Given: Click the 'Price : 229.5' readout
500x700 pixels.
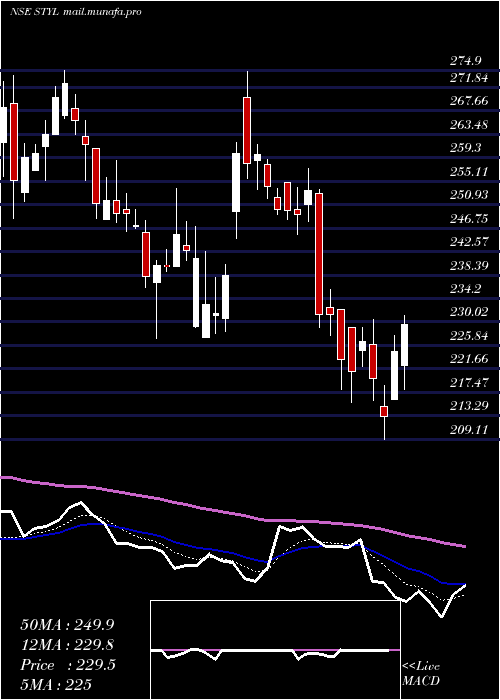Looking at the screenshot, I should click(x=67, y=665).
